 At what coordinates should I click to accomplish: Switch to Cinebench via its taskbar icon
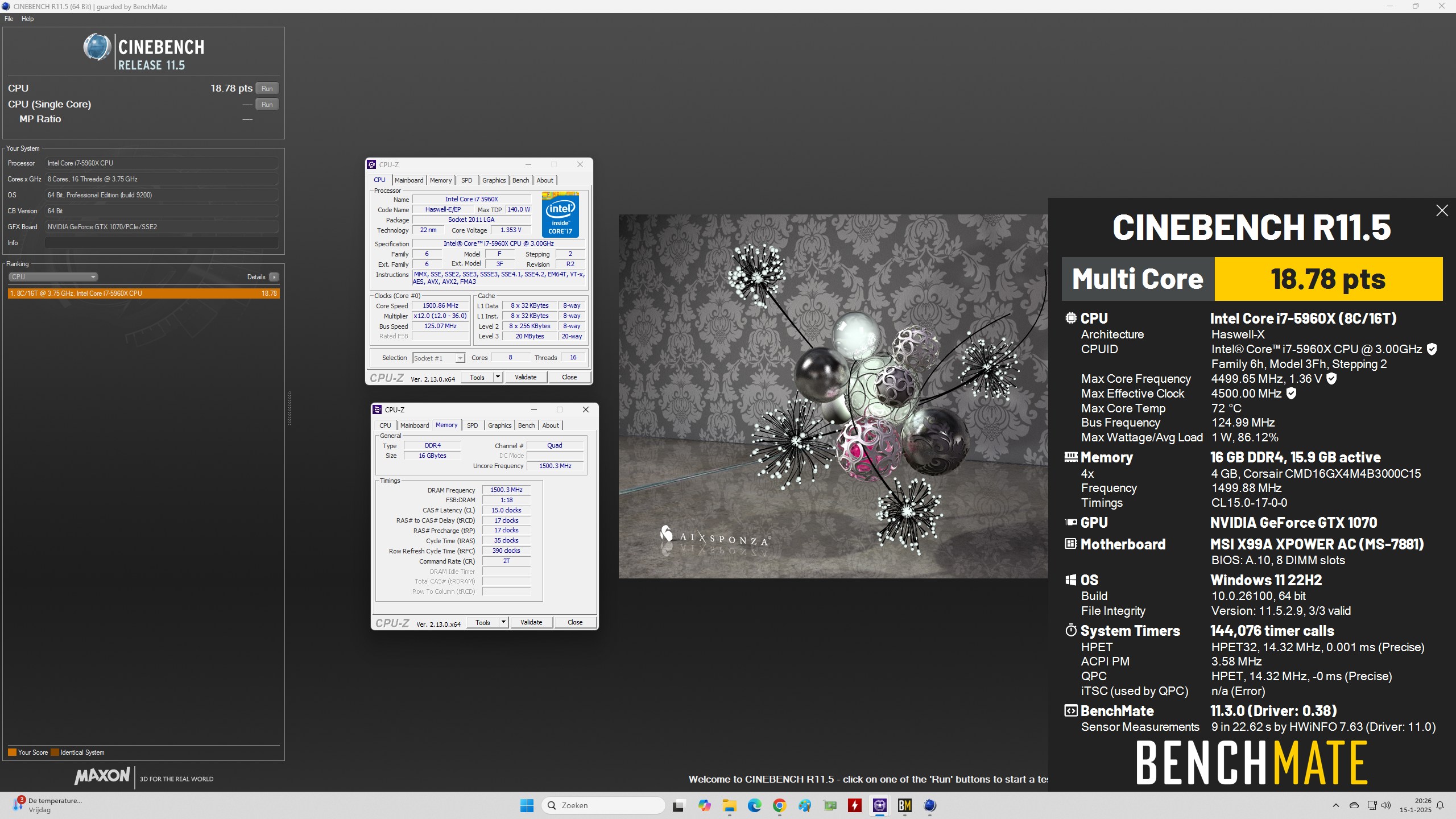(930, 805)
